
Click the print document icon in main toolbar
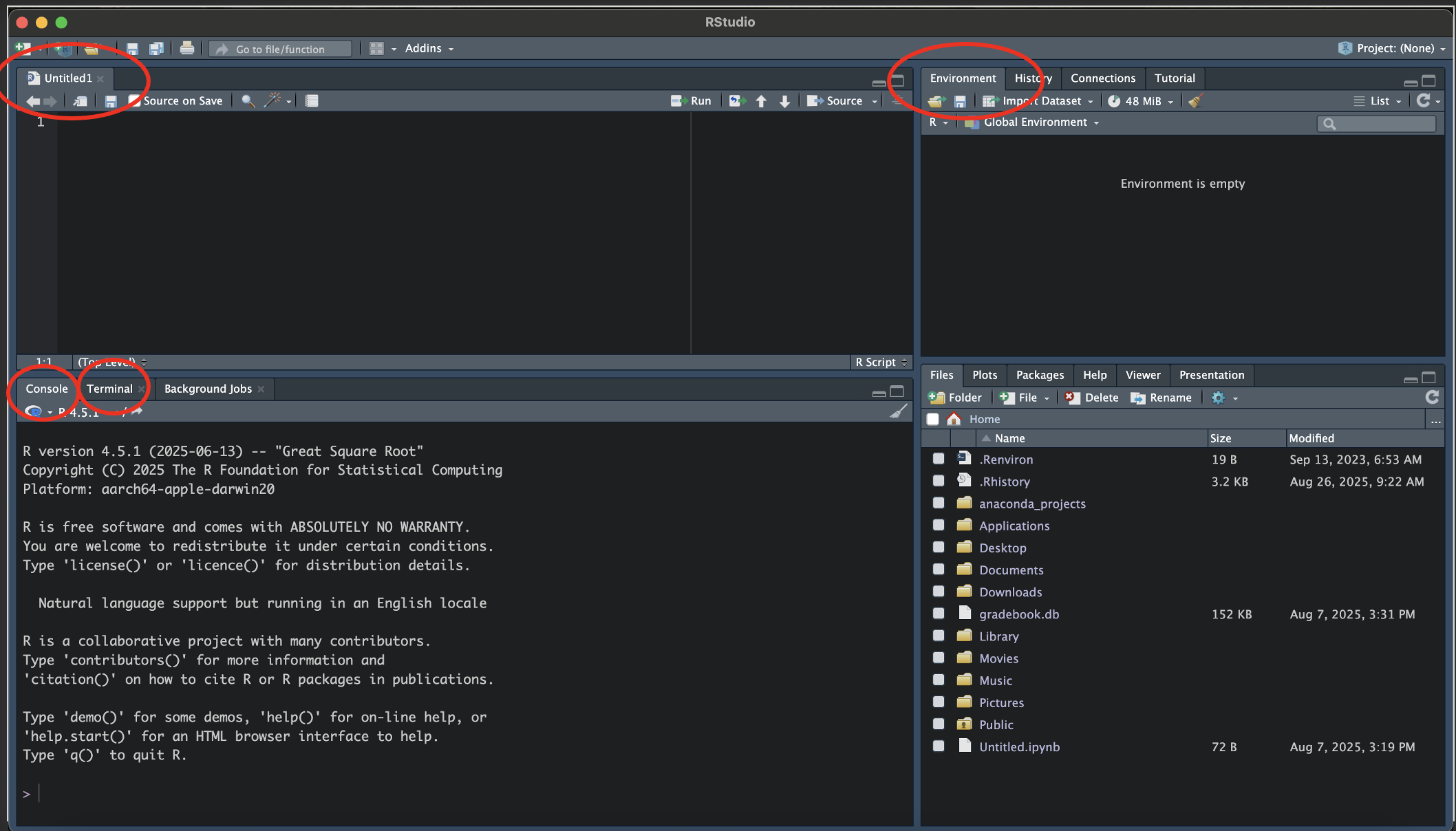[186, 48]
